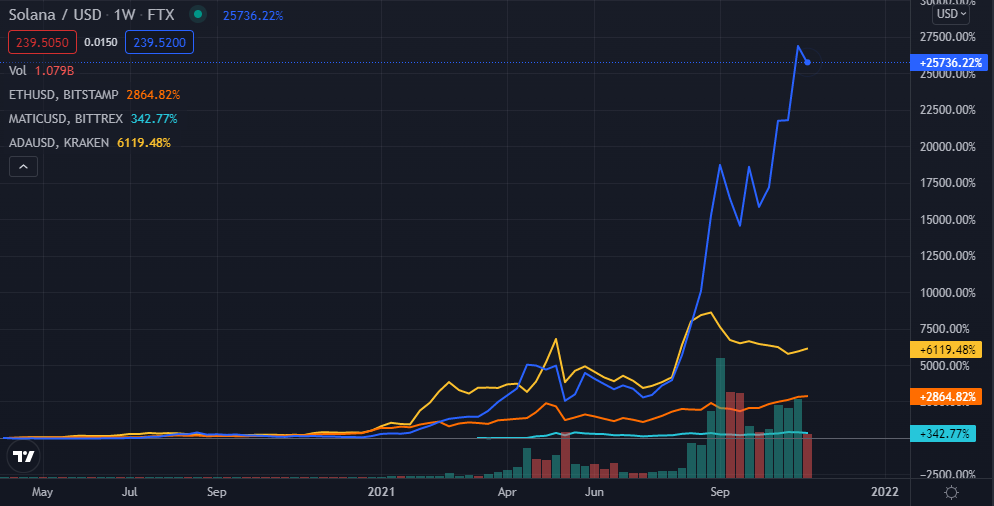Click the ETHUSD 2864.82% legend value
This screenshot has width=994, height=506.
[x=153, y=94]
